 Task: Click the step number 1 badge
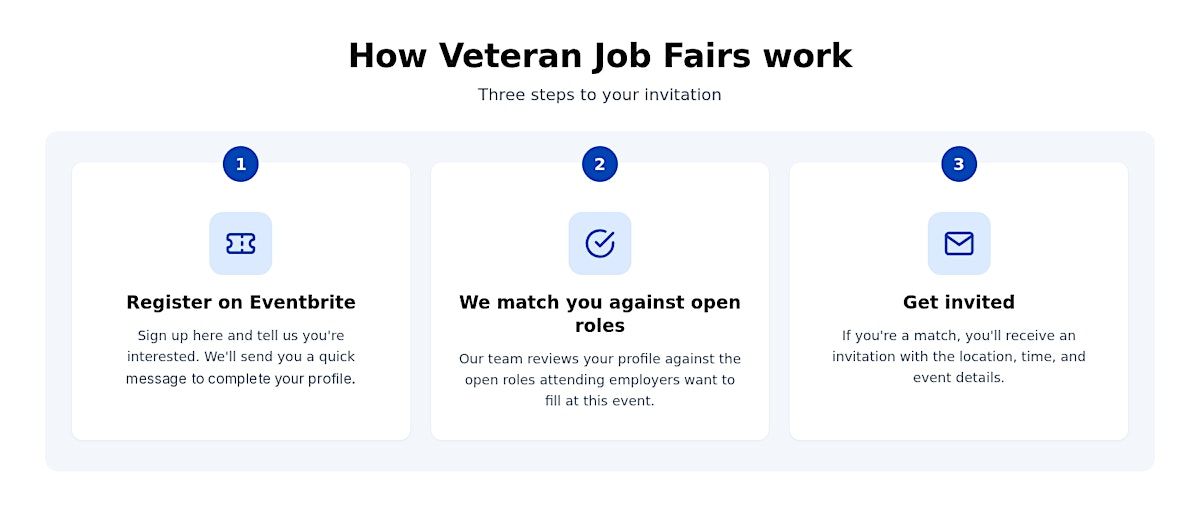[241, 164]
